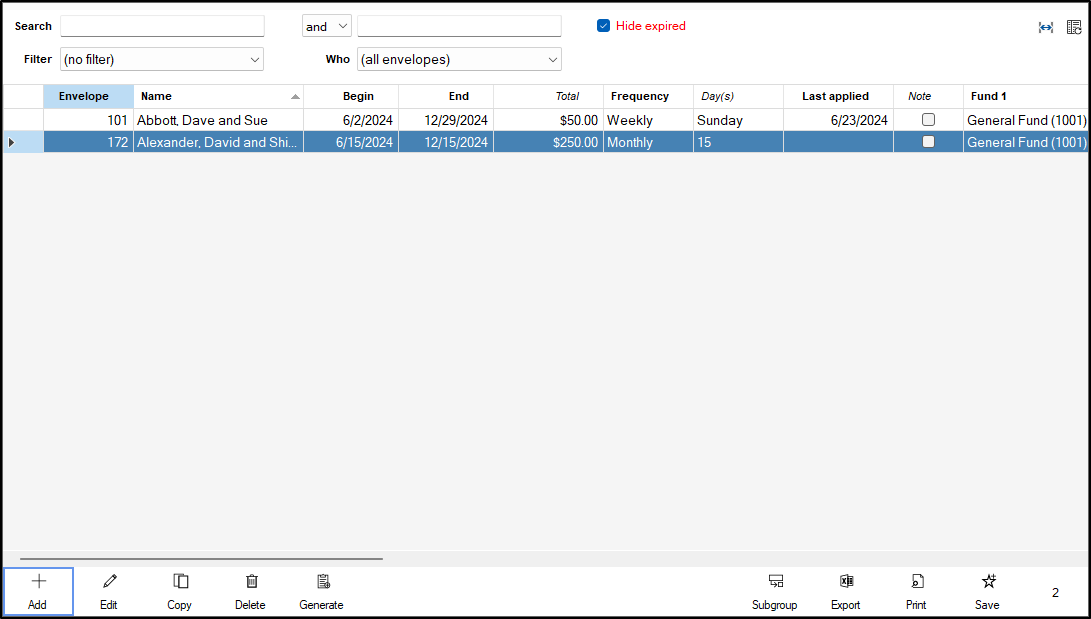Open the column chooser icon
The width and height of the screenshot is (1091, 619).
[1074, 27]
